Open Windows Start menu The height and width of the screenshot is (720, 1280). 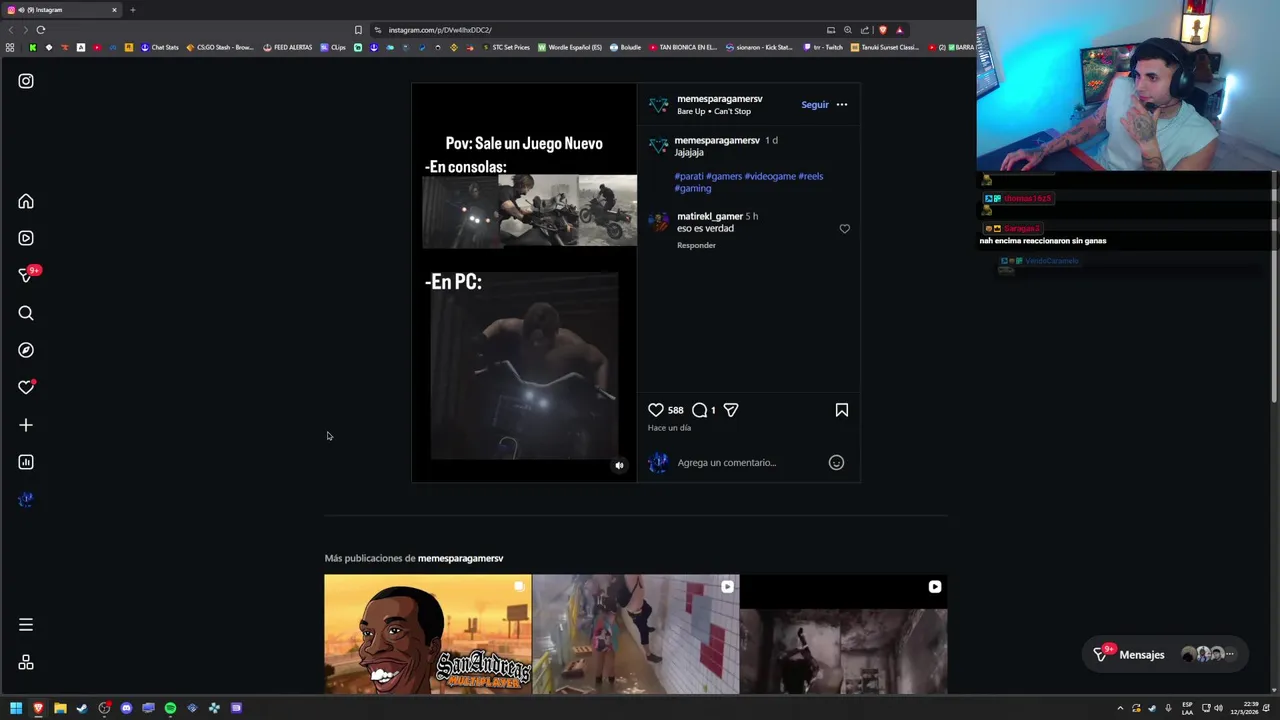coord(16,708)
